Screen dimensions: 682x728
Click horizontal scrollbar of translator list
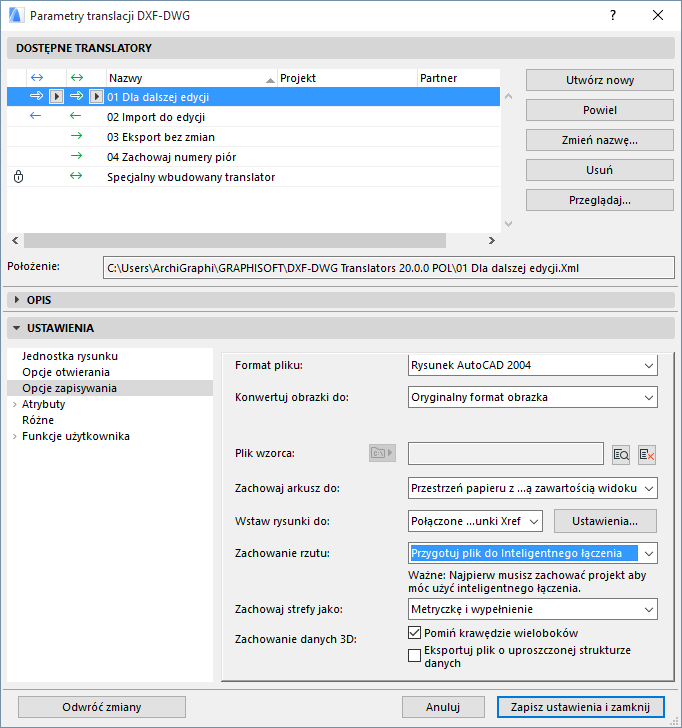pyautogui.click(x=235, y=240)
